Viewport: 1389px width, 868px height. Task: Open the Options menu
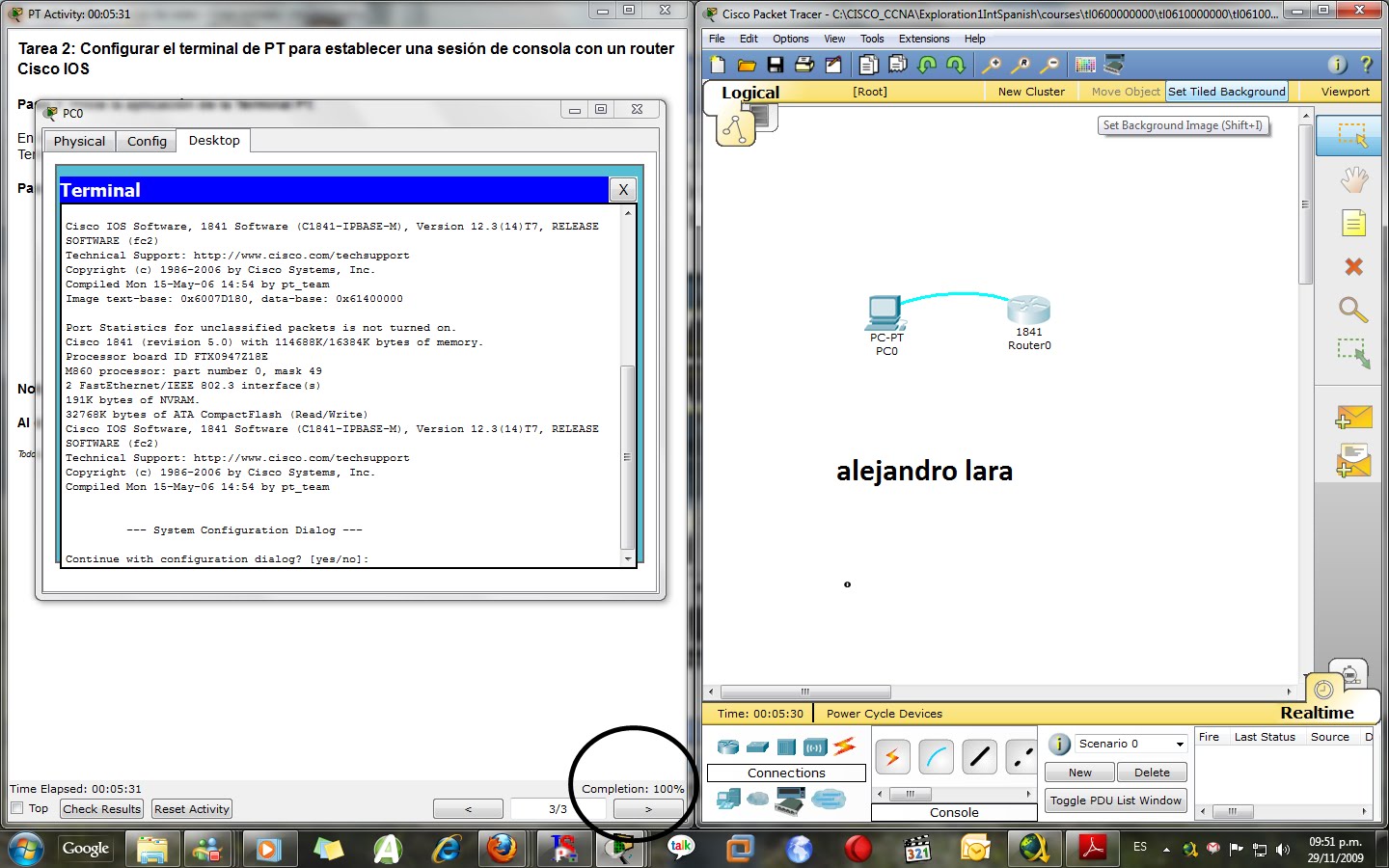coord(790,39)
